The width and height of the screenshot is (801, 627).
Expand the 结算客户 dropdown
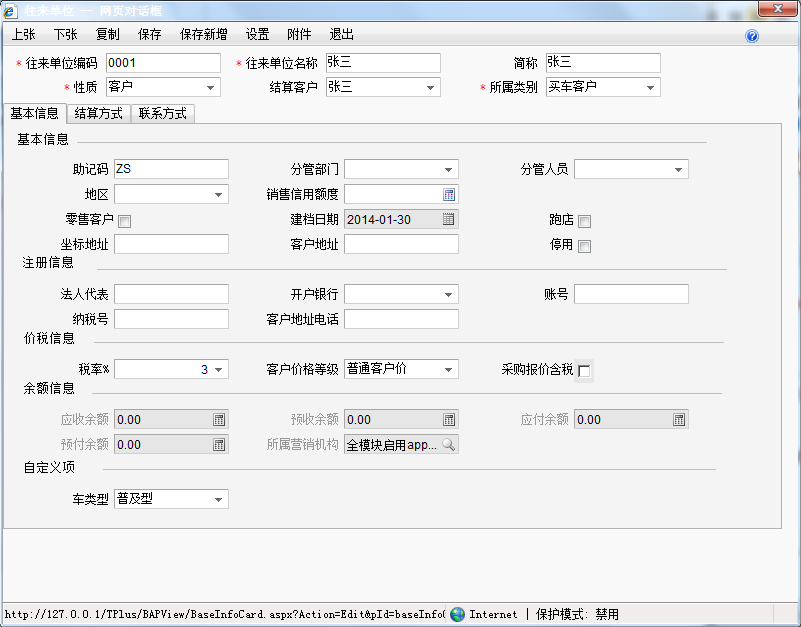tap(430, 87)
